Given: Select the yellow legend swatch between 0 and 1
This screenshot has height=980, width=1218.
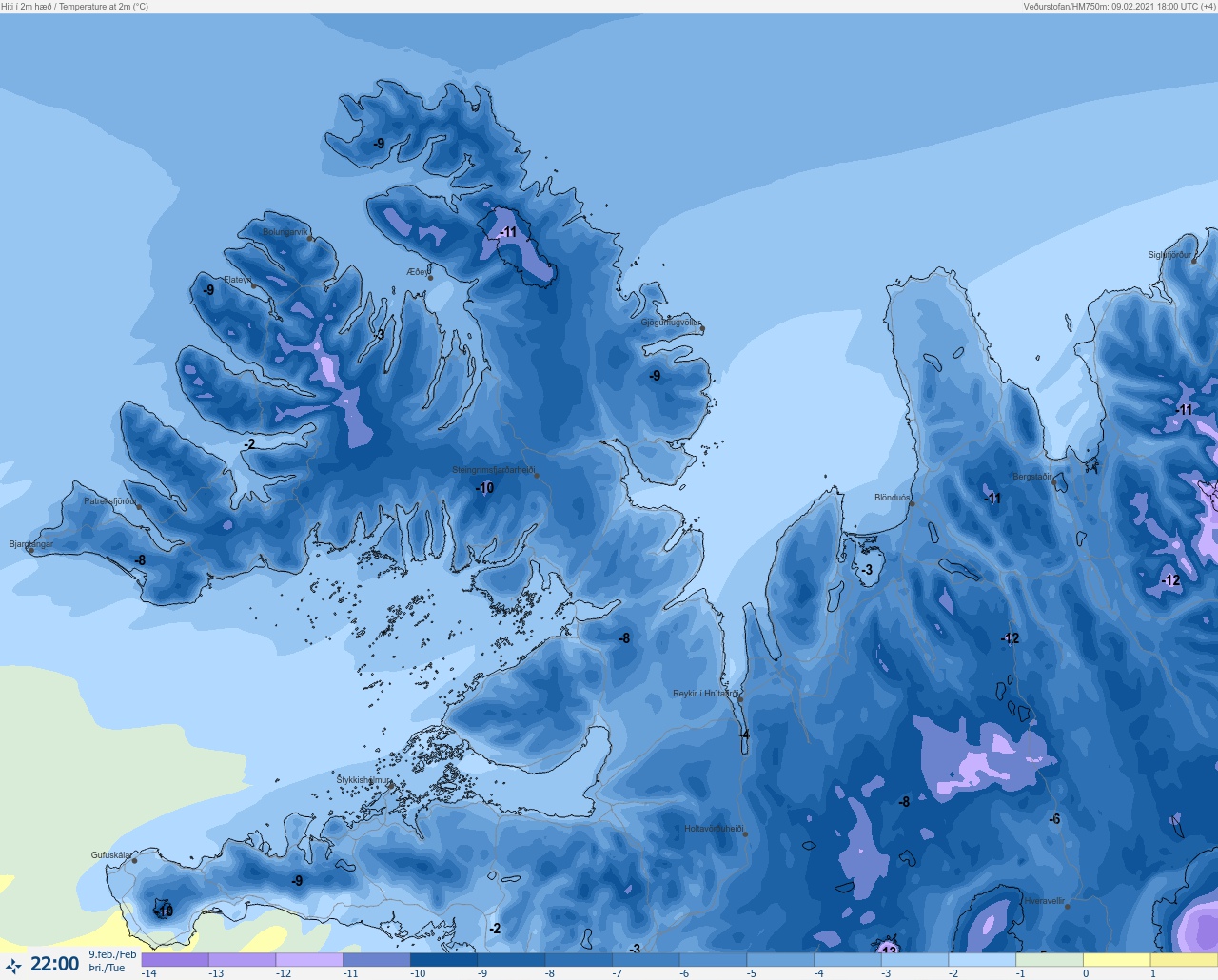Looking at the screenshot, I should (x=1117, y=960).
